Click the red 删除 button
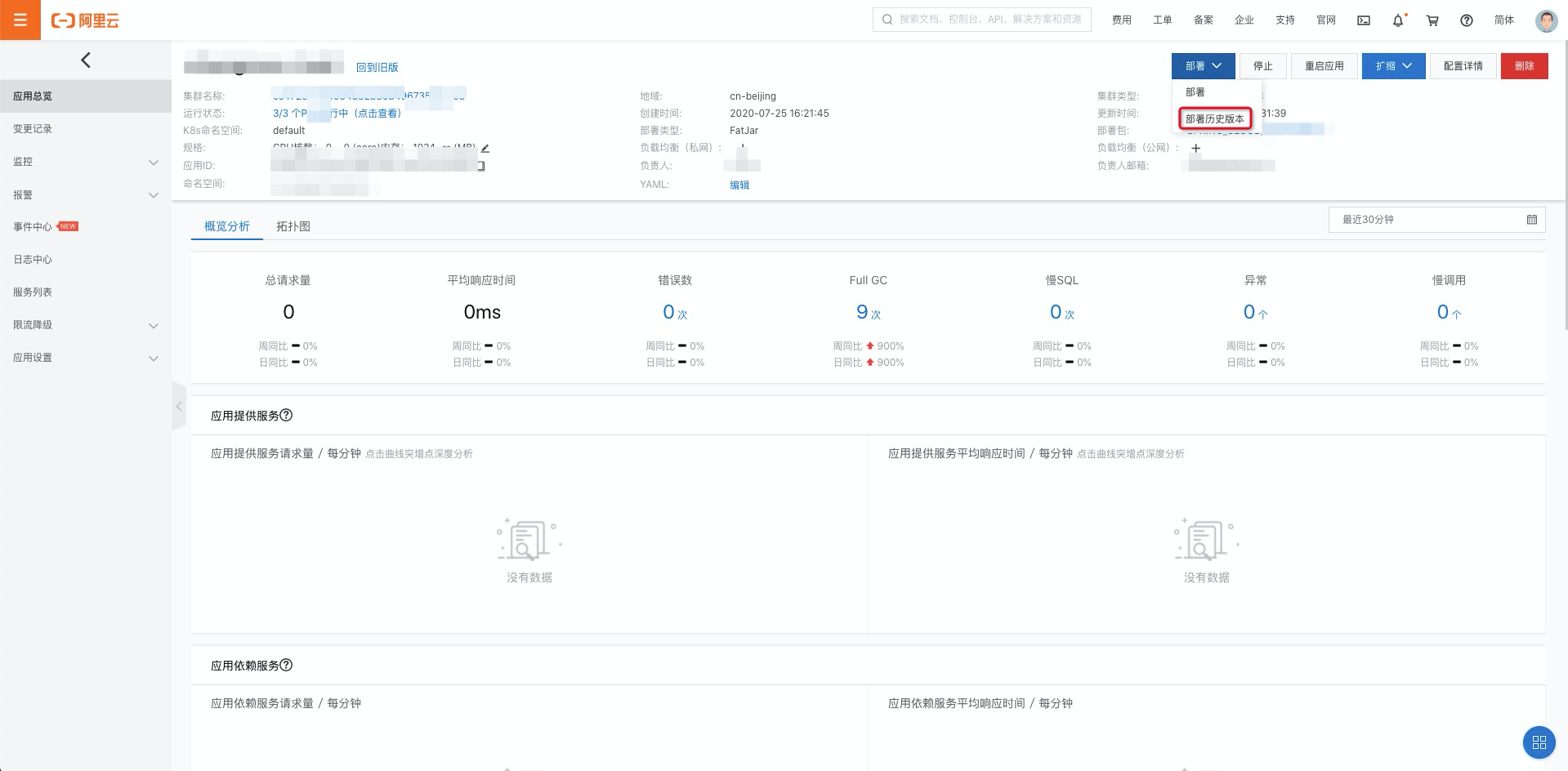The image size is (1568, 771). (1524, 66)
